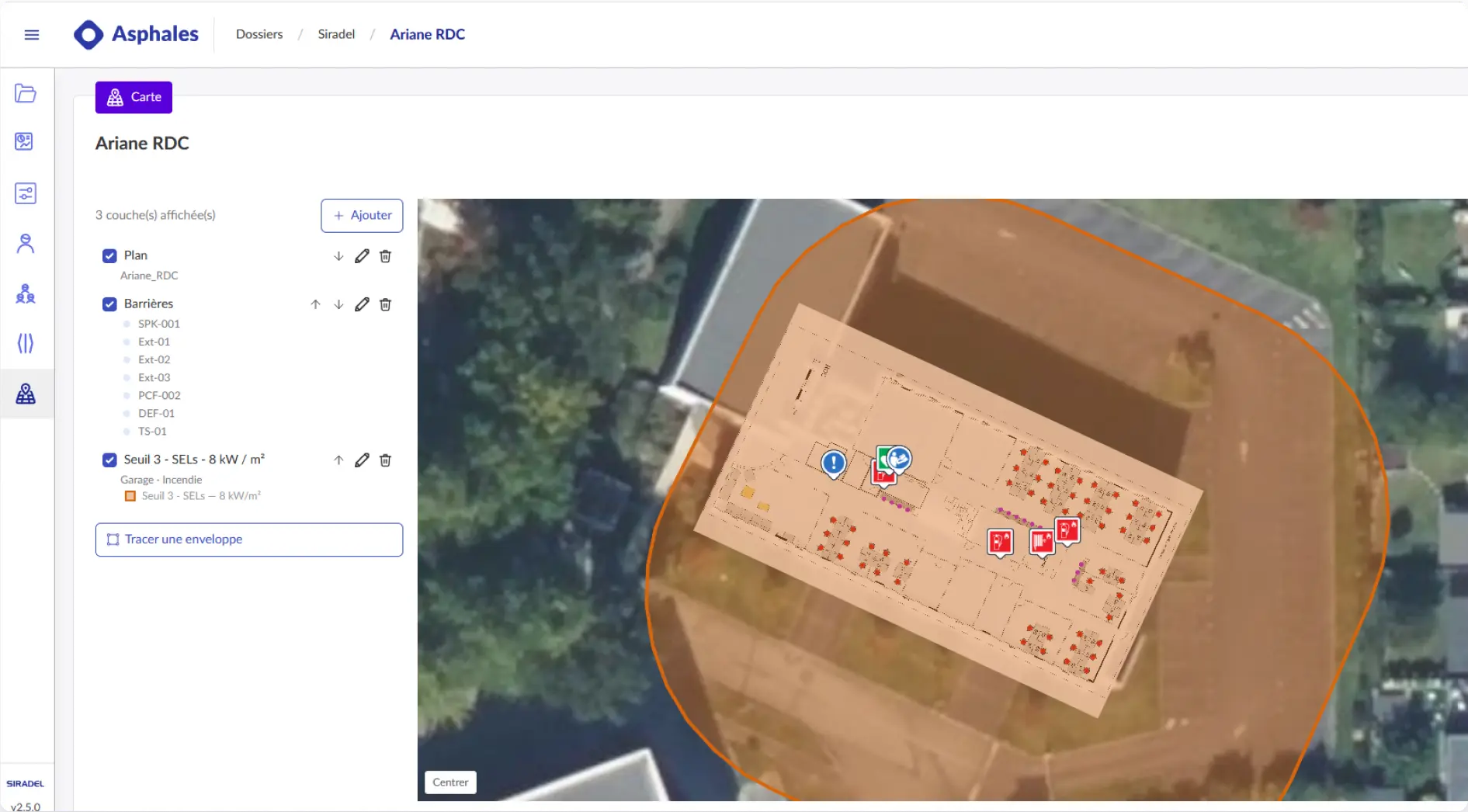
Task: Click the Ajouter button
Action: (x=362, y=216)
